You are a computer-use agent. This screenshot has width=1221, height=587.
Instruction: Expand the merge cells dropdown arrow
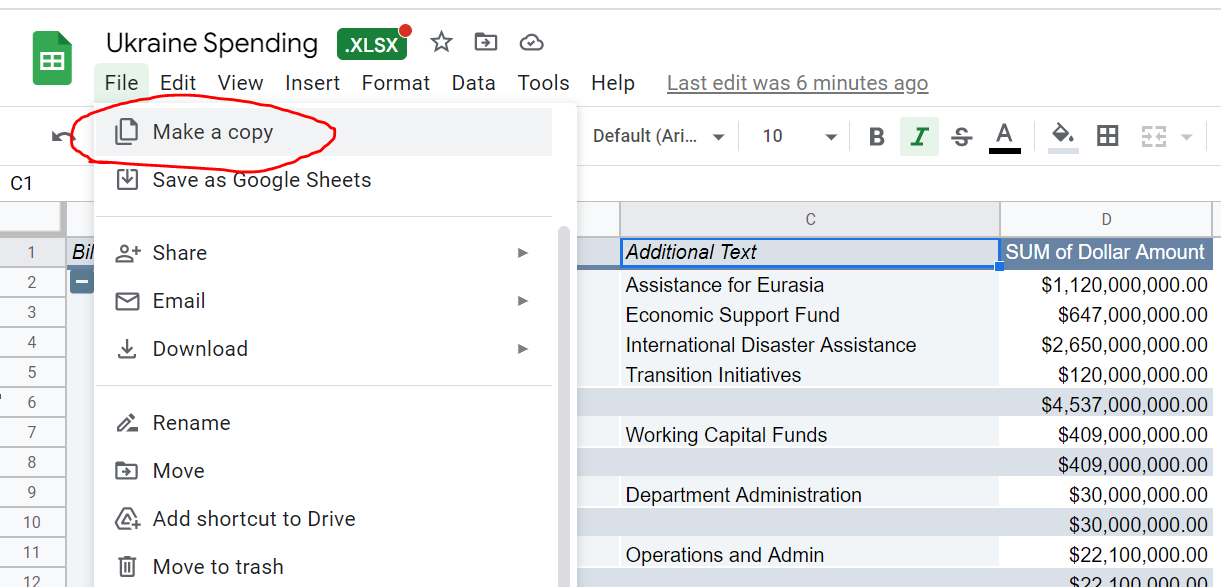pos(1187,137)
